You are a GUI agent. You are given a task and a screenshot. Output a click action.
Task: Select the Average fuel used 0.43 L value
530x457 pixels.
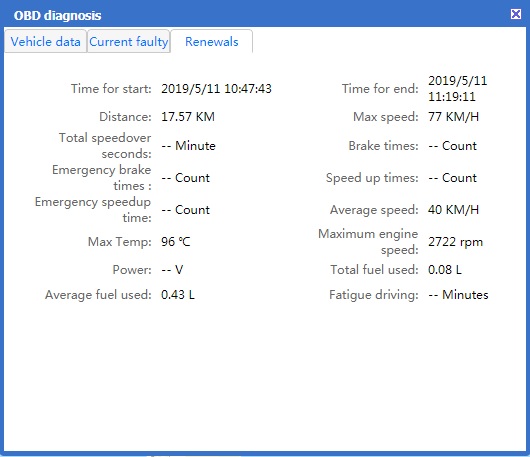[178, 295]
